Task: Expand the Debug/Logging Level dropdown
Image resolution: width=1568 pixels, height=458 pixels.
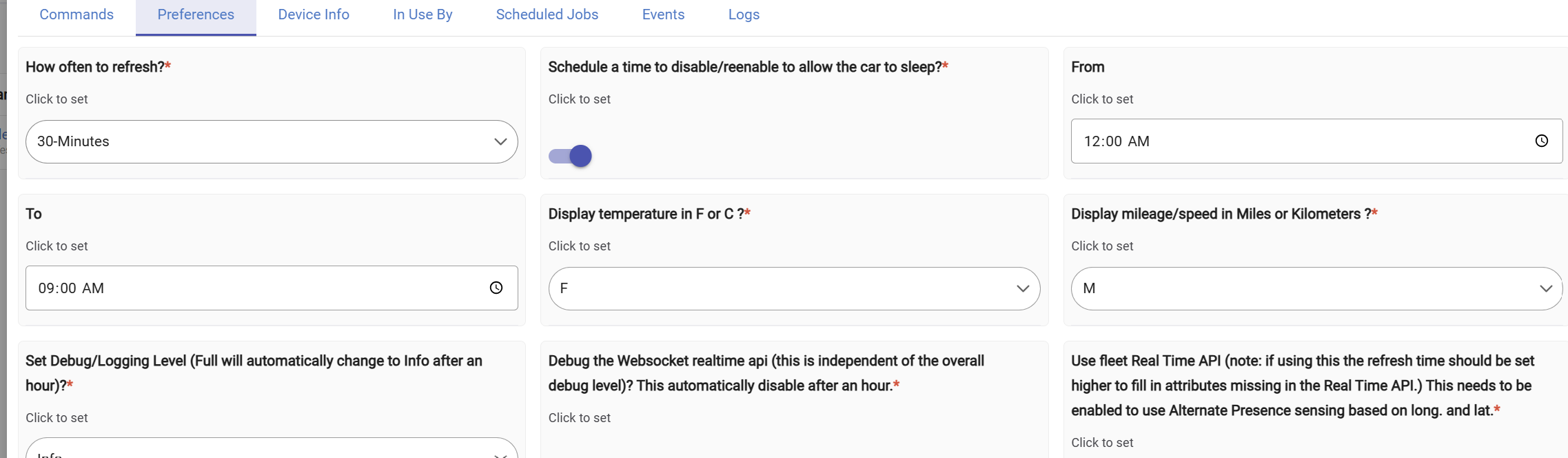Action: 271,450
